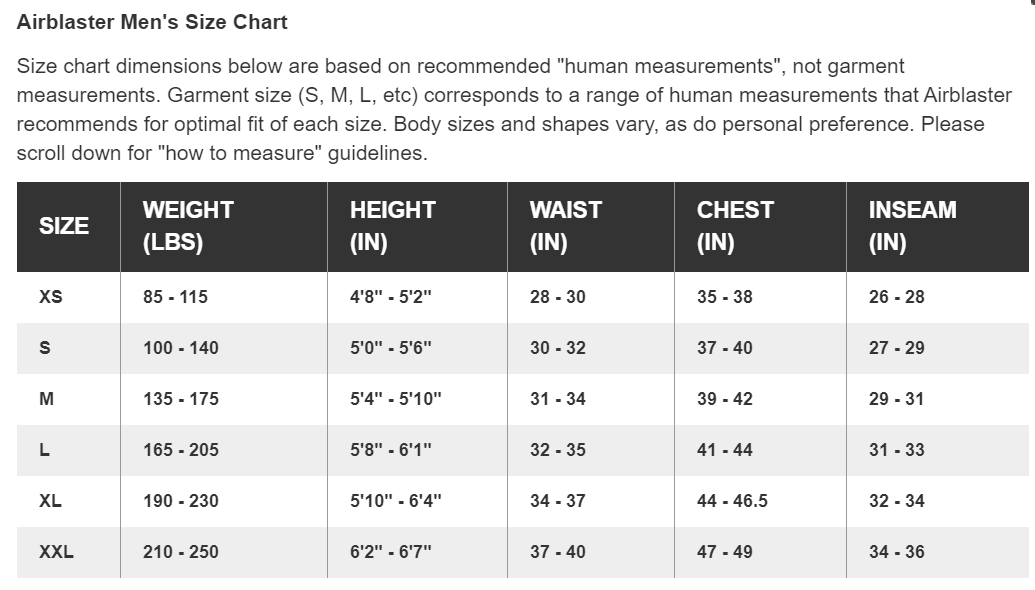Click the S inseam cell 27 - 29
The image size is (1035, 590).
coord(896,348)
